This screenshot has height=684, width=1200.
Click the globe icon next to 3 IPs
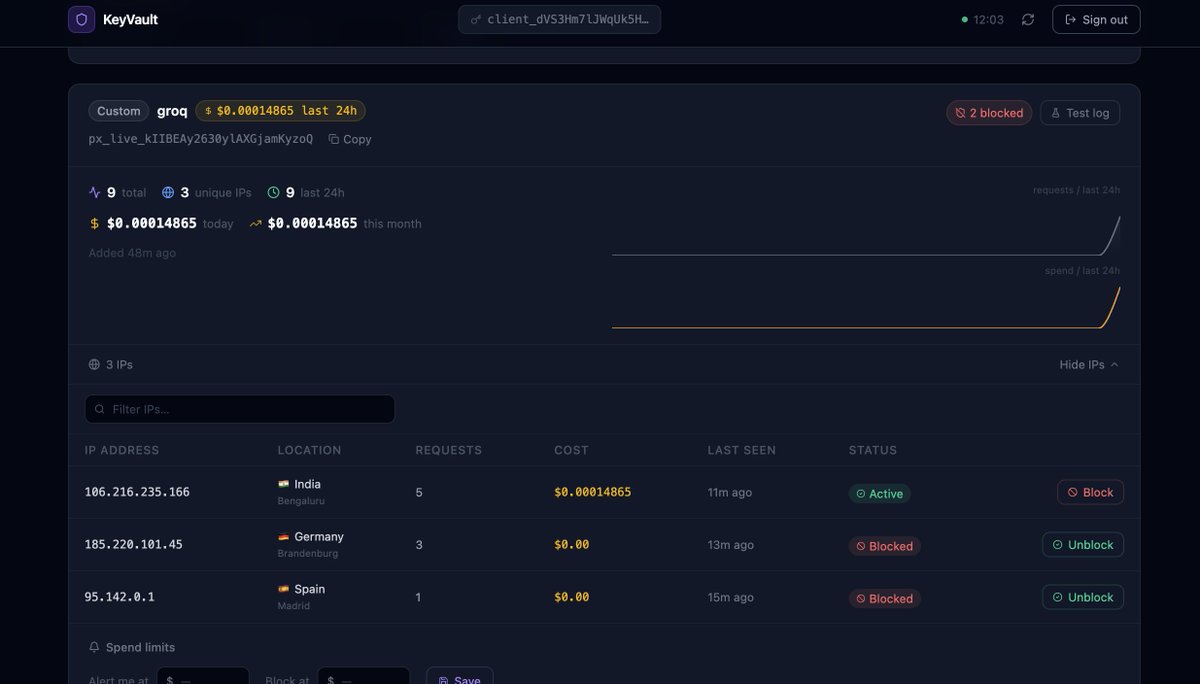95,365
